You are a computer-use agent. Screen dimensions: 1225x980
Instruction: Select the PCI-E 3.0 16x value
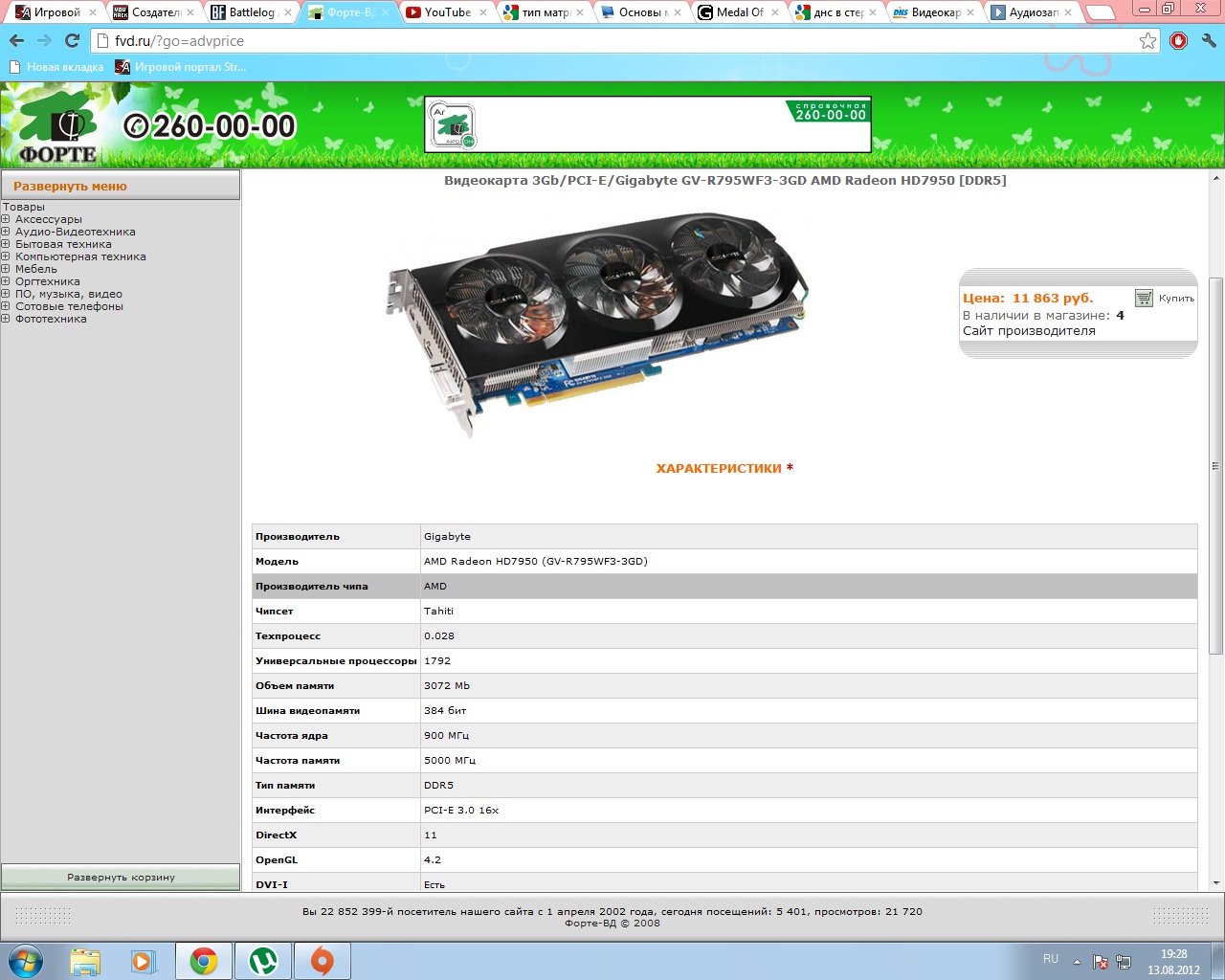tap(461, 810)
